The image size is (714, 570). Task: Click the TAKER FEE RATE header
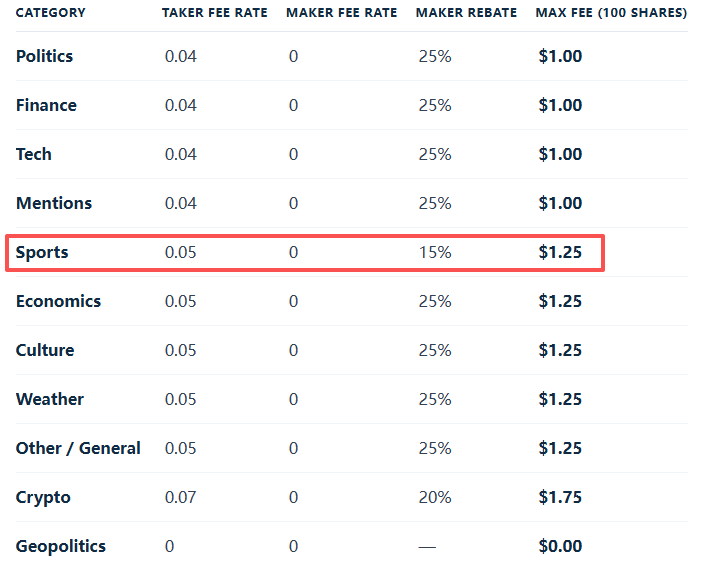click(x=214, y=13)
